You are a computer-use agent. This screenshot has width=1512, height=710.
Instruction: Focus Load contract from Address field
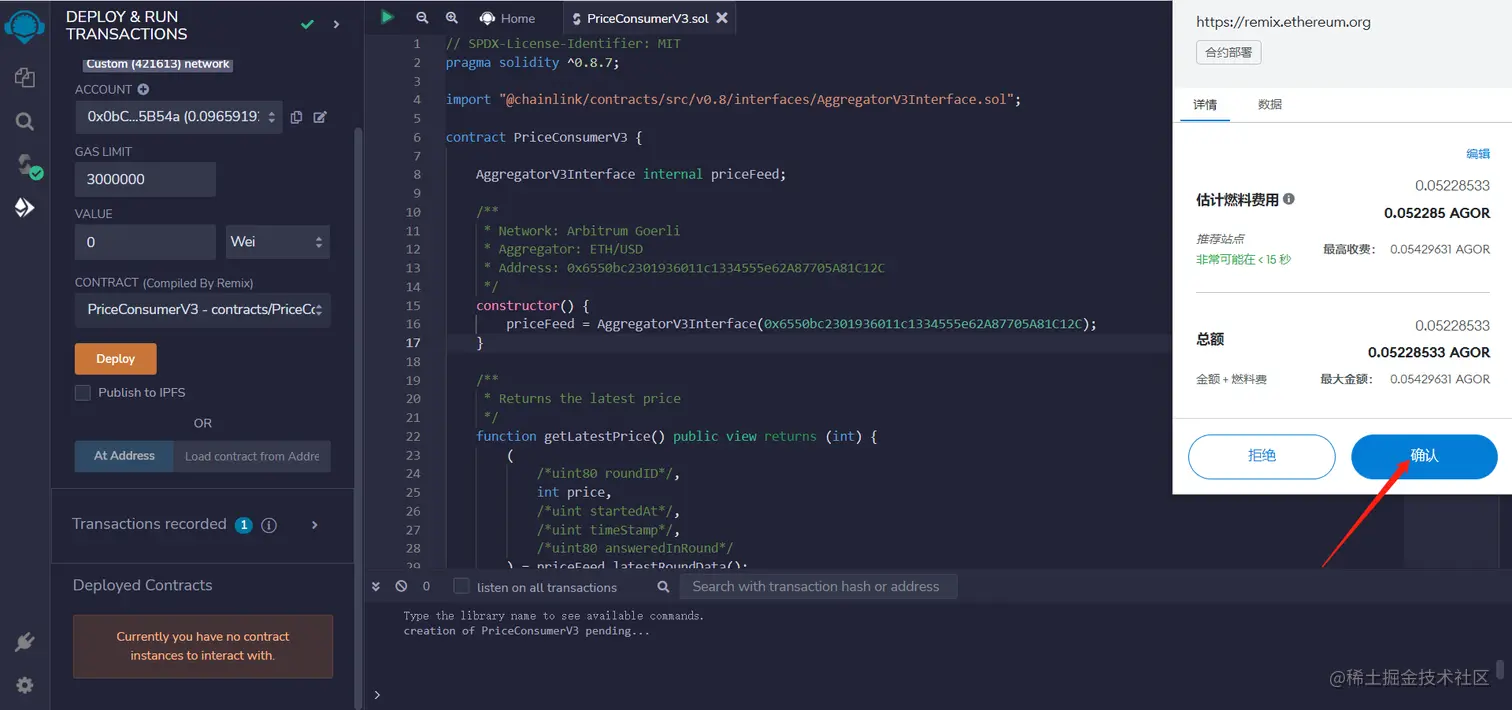click(x=252, y=456)
